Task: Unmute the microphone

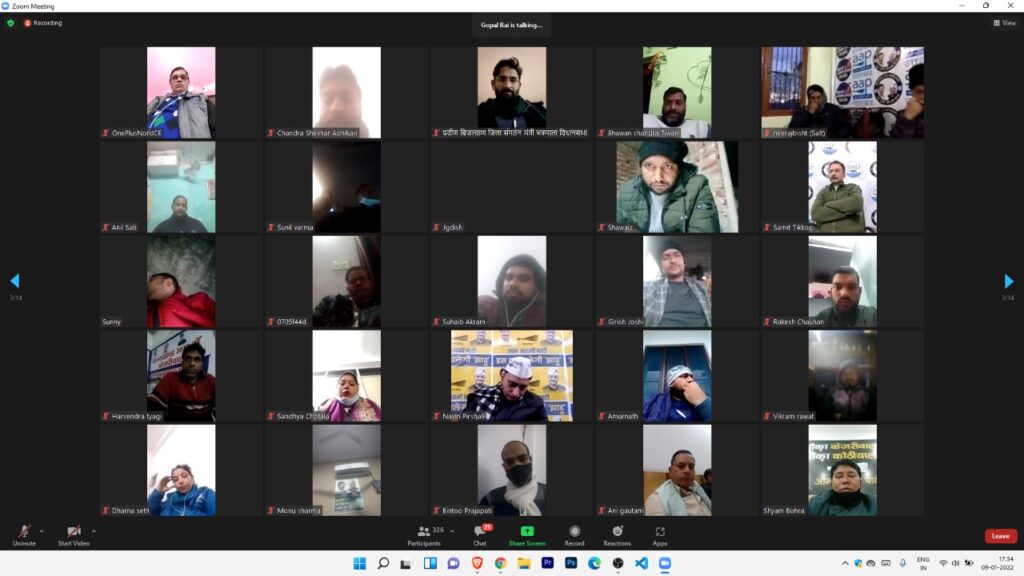Action: (x=24, y=534)
